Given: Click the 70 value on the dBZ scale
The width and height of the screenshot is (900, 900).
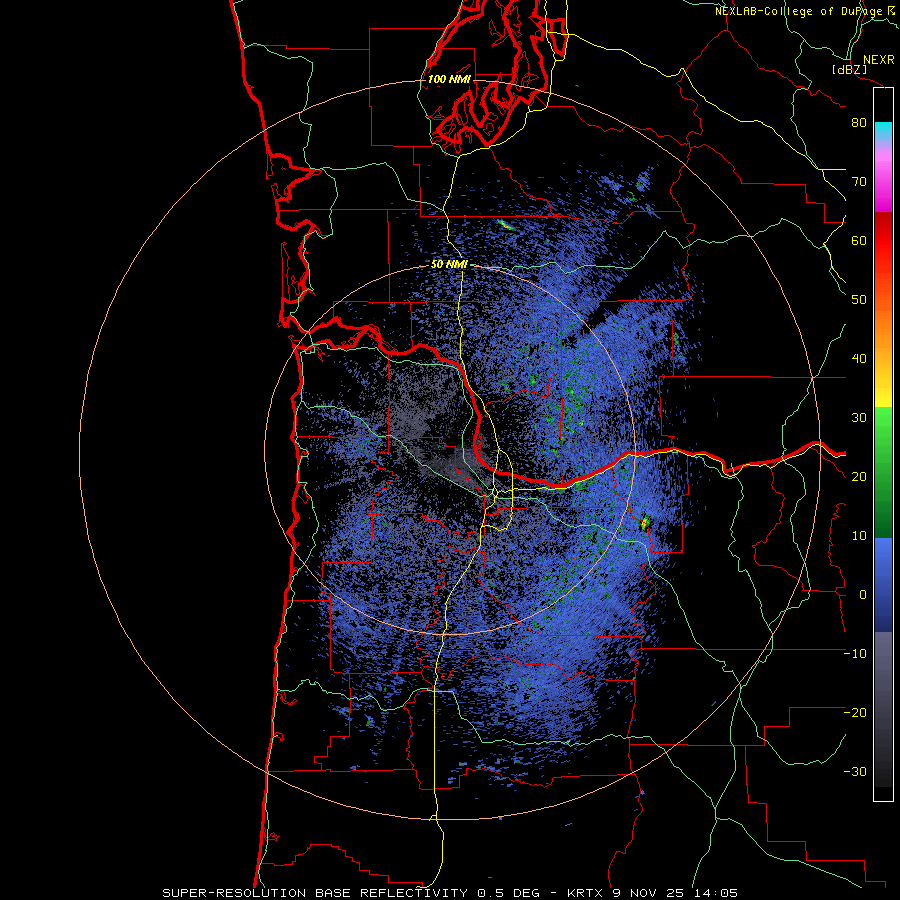Looking at the screenshot, I should [859, 182].
